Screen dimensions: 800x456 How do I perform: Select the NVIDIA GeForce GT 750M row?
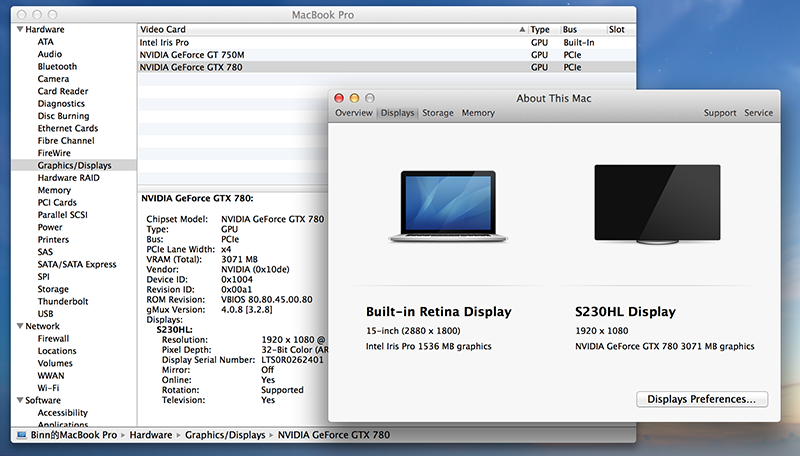point(387,55)
